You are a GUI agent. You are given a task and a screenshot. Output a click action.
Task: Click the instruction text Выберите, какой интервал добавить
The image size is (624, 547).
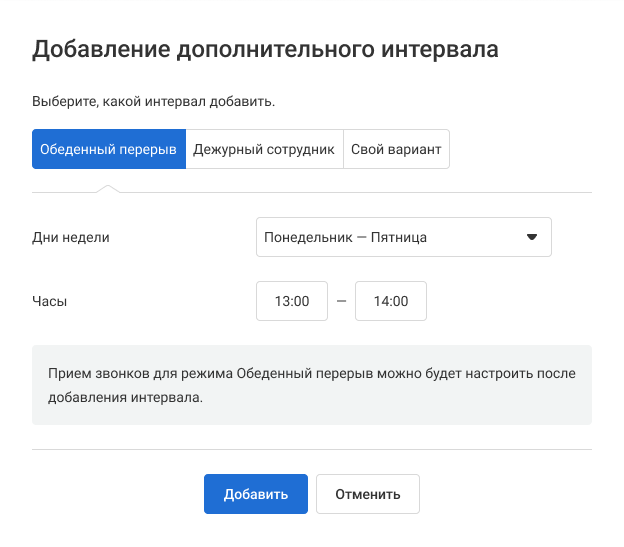tap(153, 102)
